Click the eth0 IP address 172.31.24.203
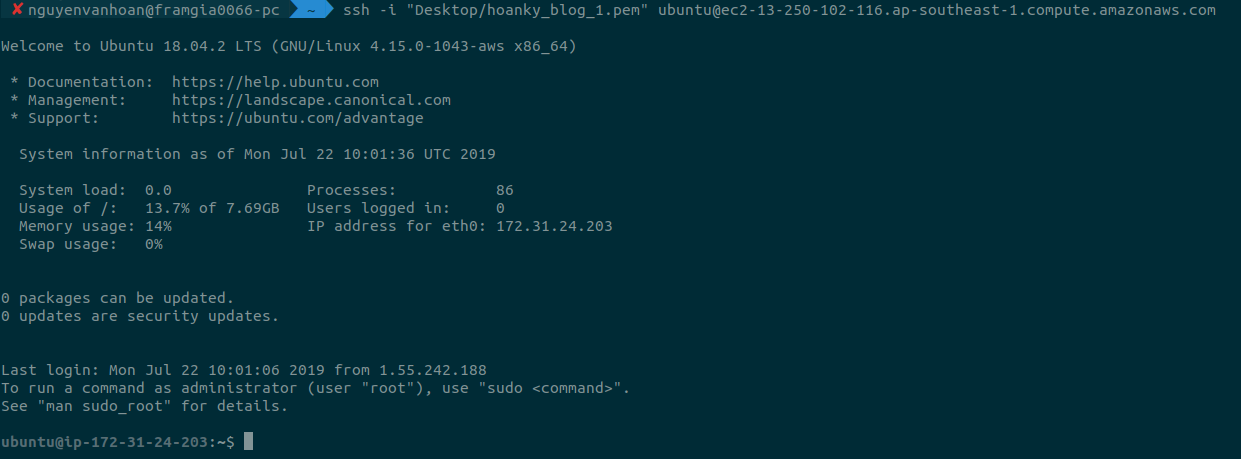 (x=554, y=226)
